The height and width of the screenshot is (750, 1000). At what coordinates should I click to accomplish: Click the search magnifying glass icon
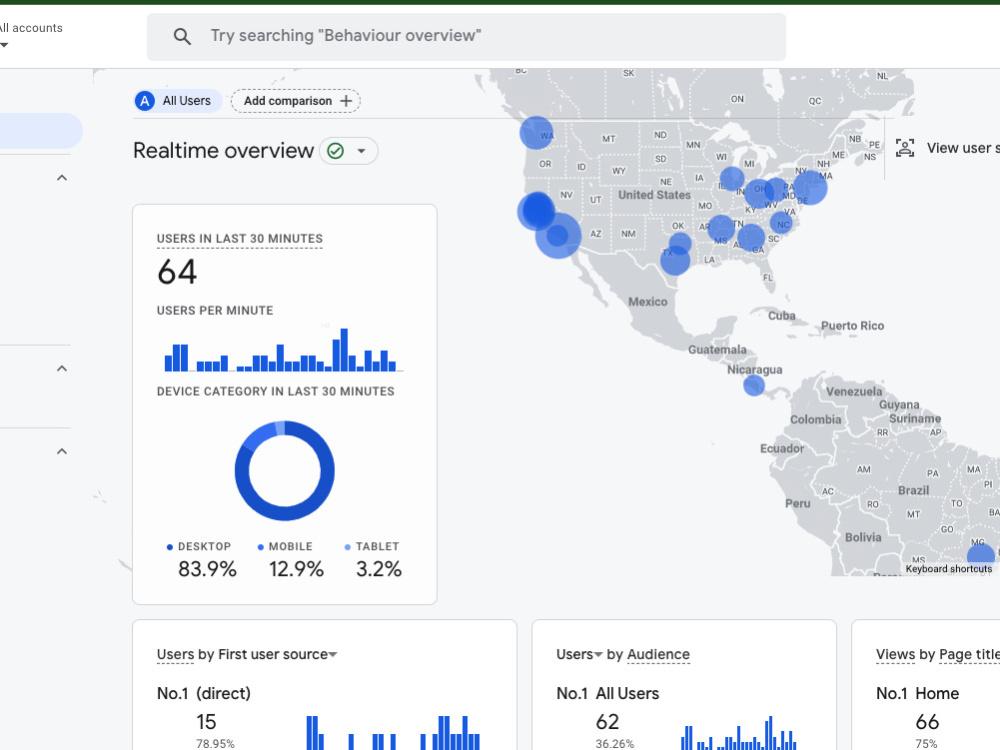pos(182,36)
